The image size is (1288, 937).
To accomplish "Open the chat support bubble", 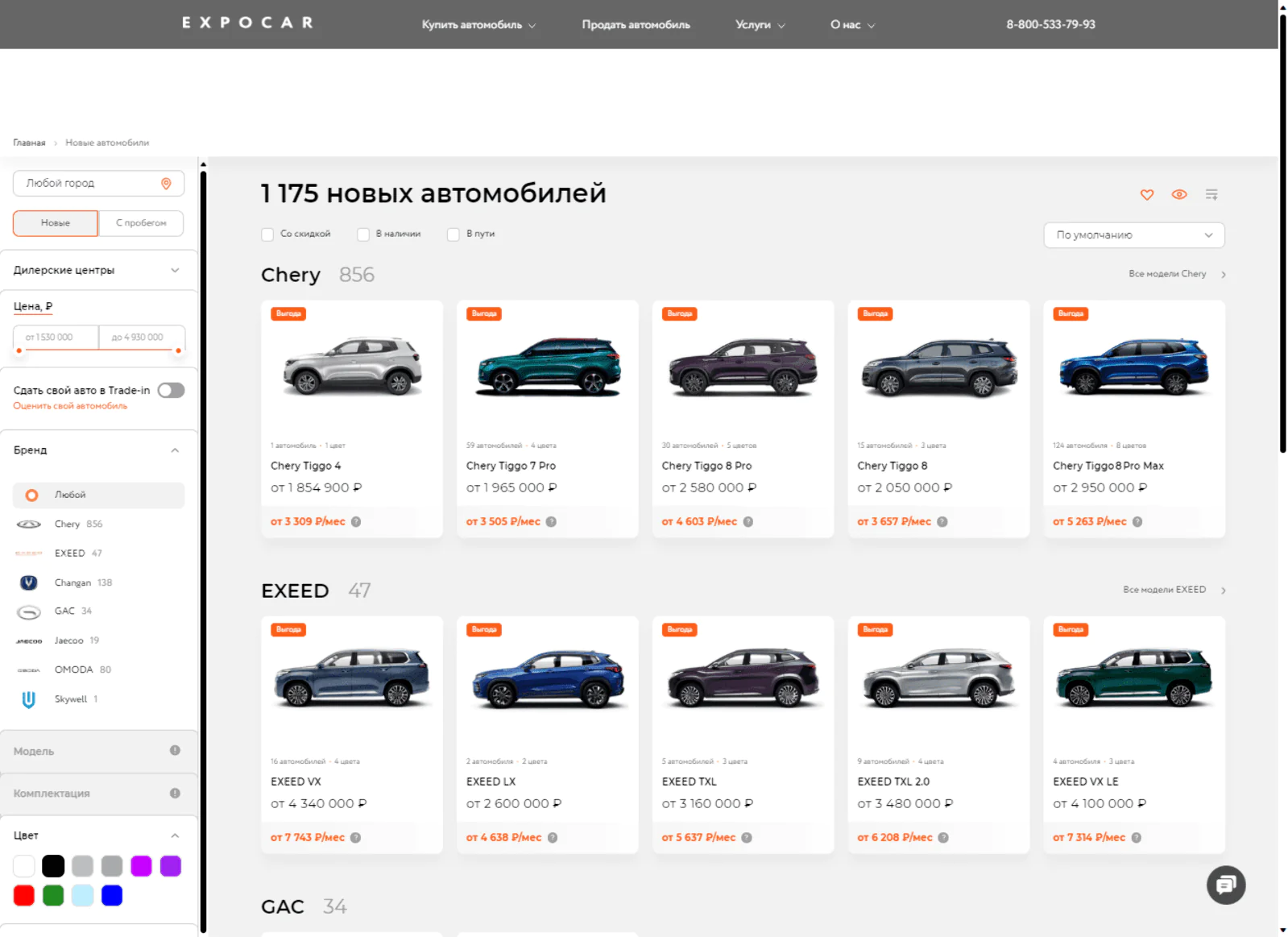I will [x=1226, y=885].
